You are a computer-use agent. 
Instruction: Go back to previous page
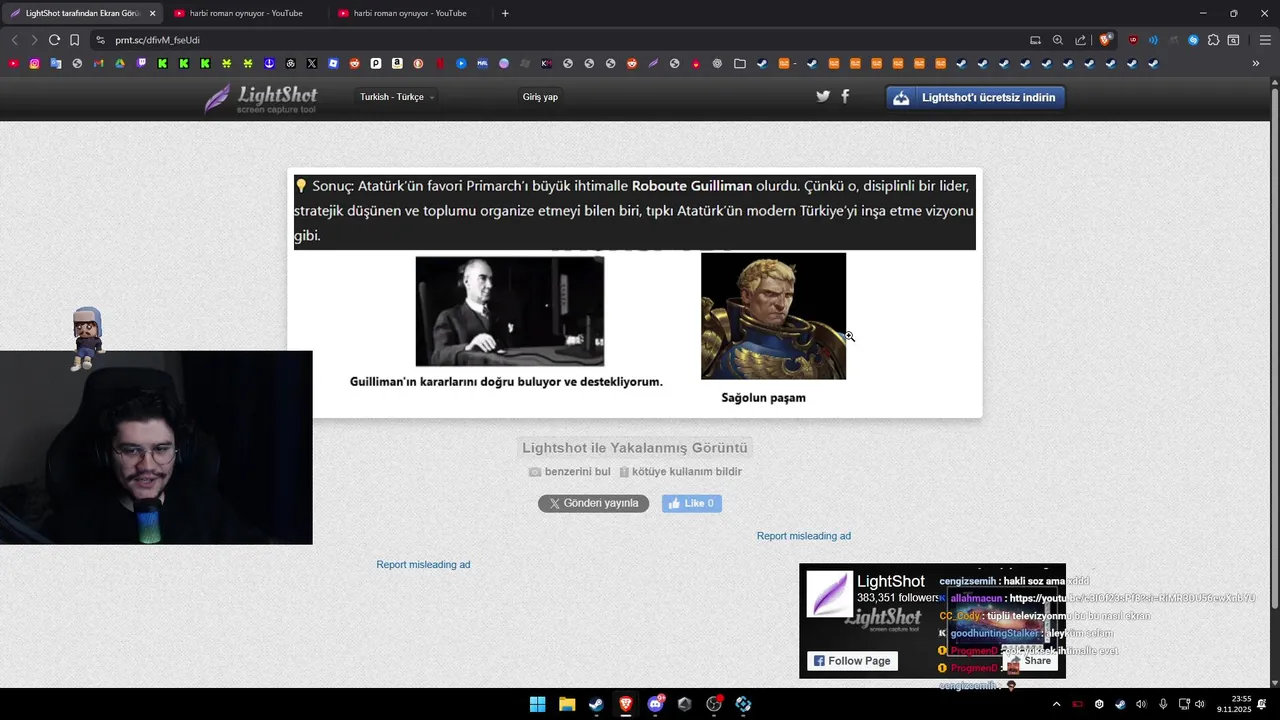14,40
